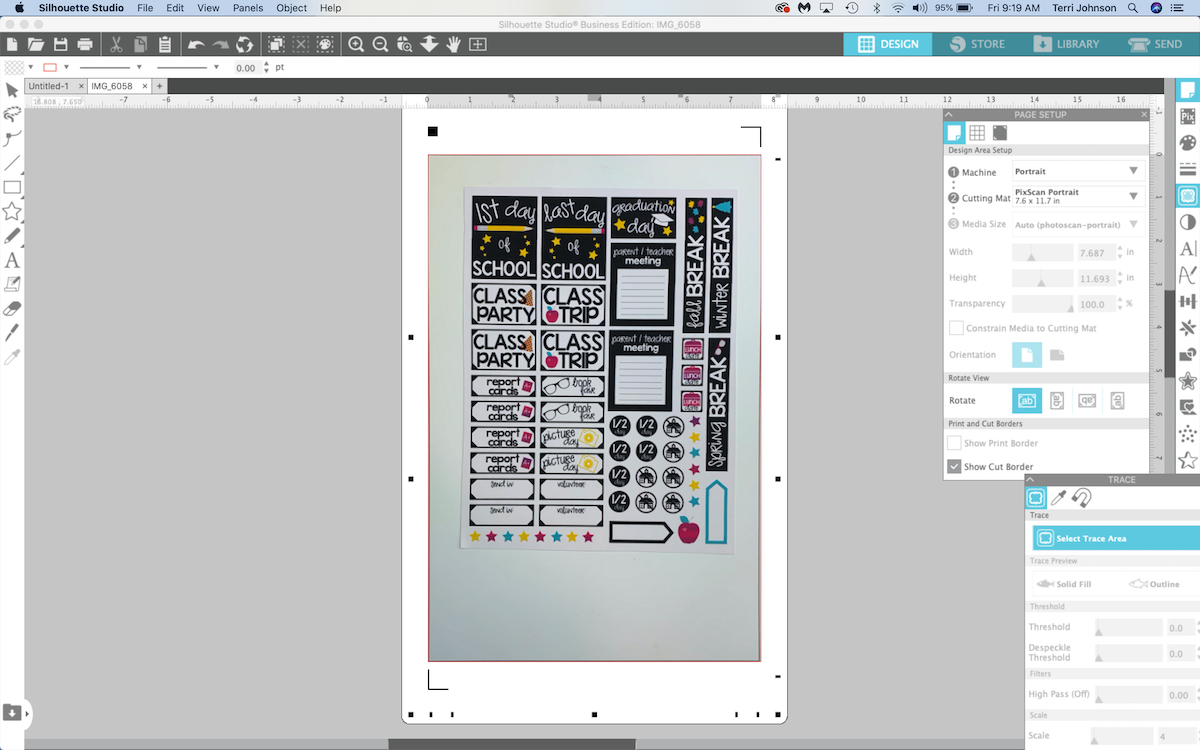Viewport: 1200px width, 750px height.
Task: Click the Zoom In magnifier icon
Action: point(356,44)
